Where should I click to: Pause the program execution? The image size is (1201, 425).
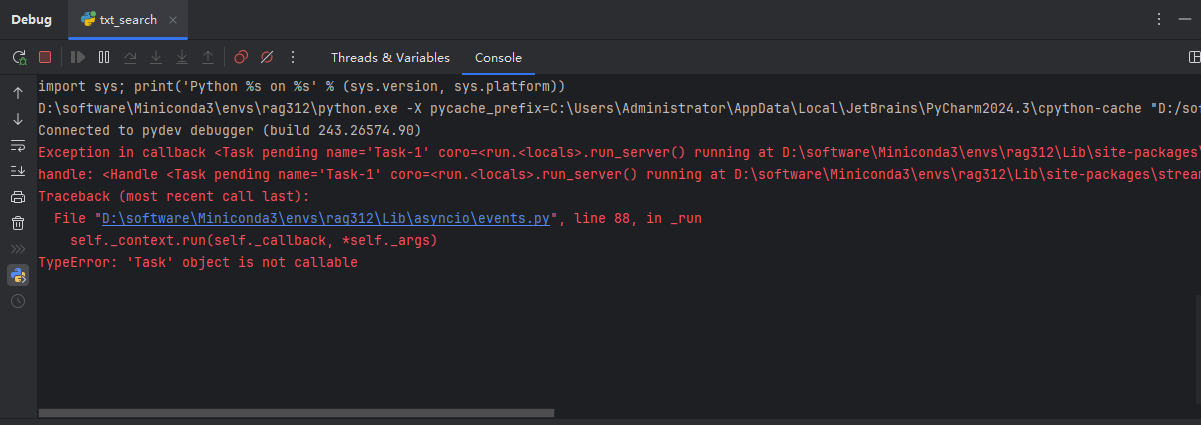click(x=104, y=57)
